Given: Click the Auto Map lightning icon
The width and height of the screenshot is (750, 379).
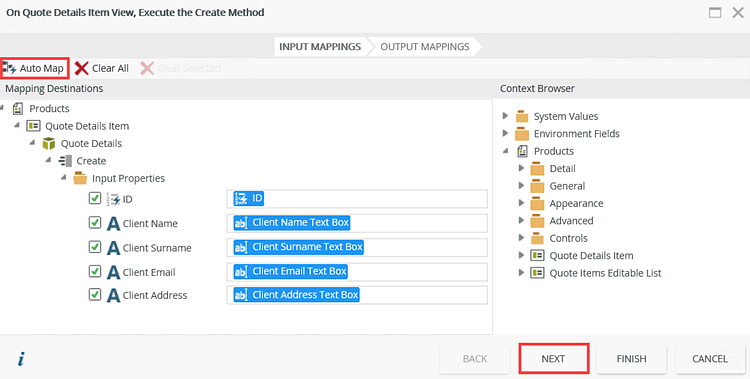Looking at the screenshot, I should [x=10, y=68].
